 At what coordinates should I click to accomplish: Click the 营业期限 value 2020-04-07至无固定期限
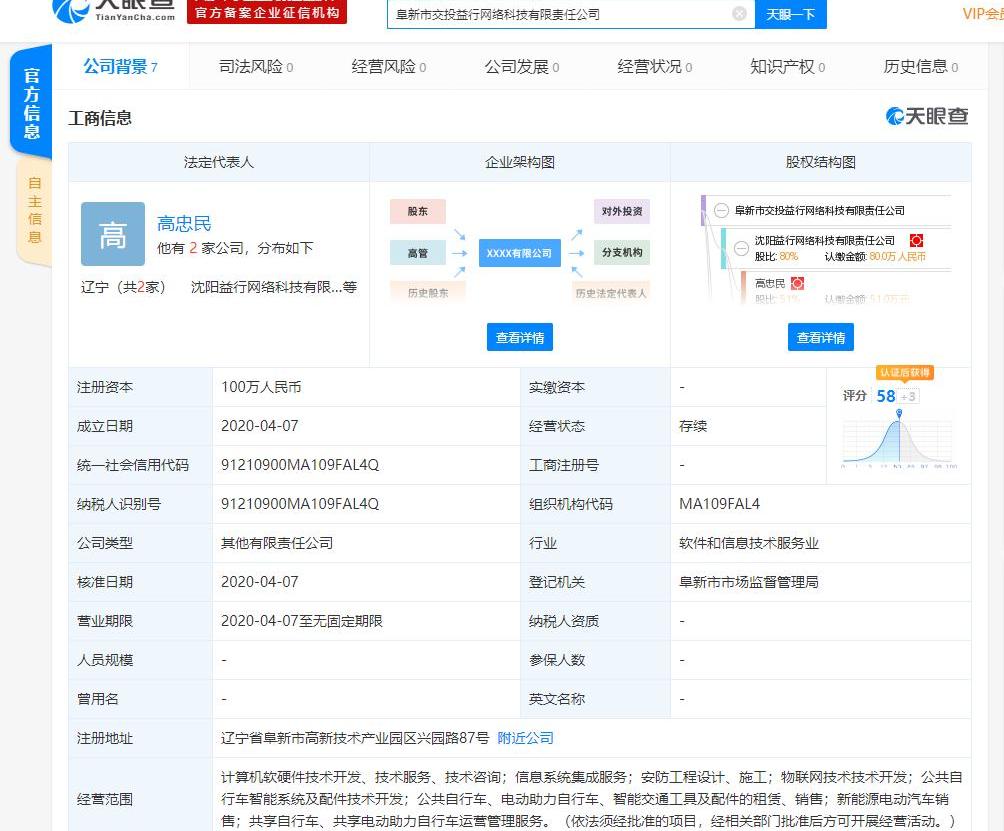tap(302, 621)
